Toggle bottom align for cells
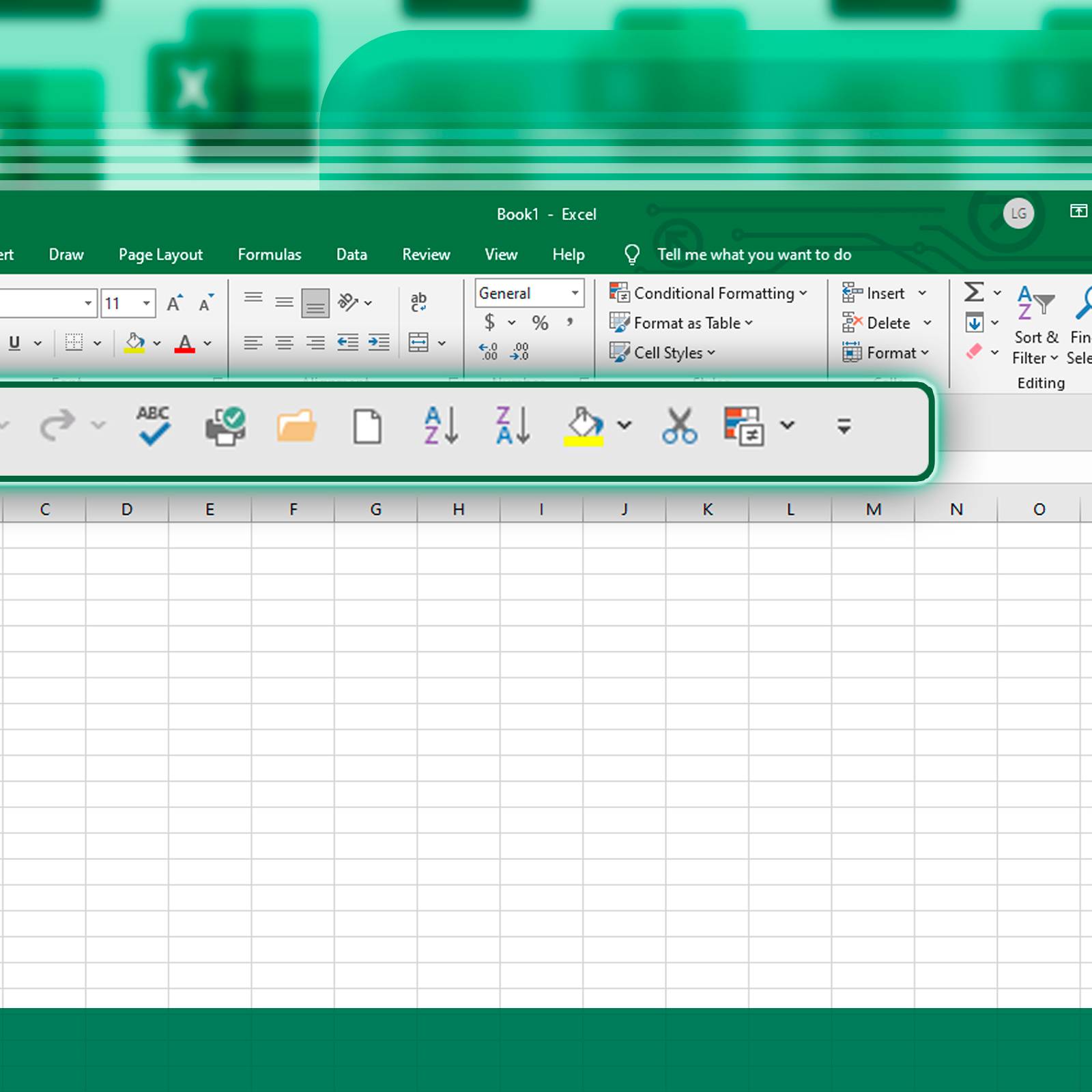This screenshot has height=1092, width=1092. [315, 302]
